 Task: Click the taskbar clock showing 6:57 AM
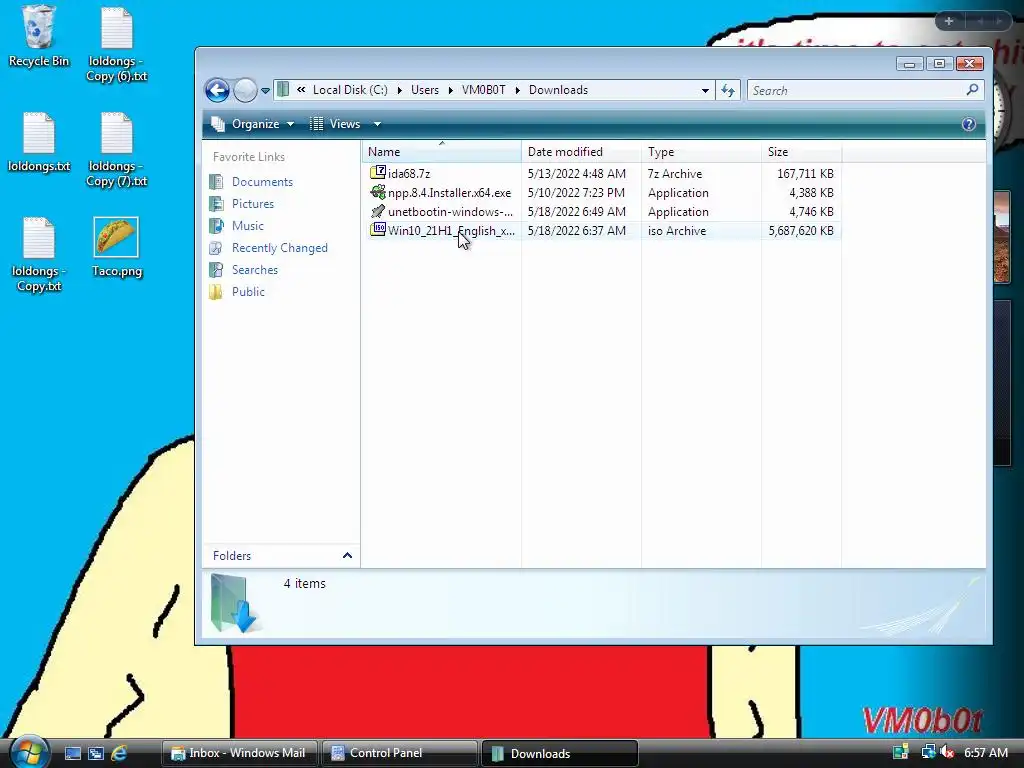pyautogui.click(x=985, y=753)
